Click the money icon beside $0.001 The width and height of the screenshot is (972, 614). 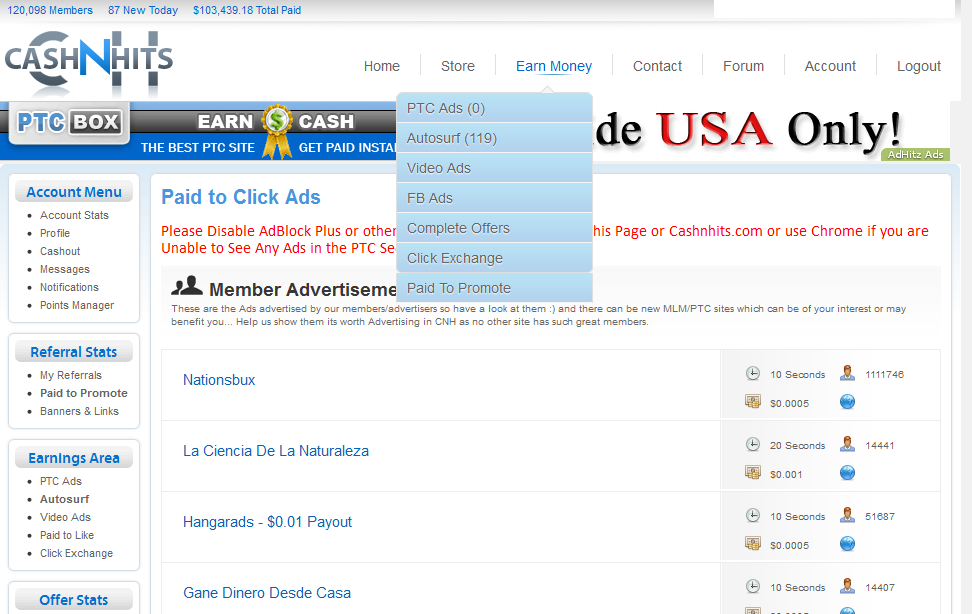(x=753, y=473)
